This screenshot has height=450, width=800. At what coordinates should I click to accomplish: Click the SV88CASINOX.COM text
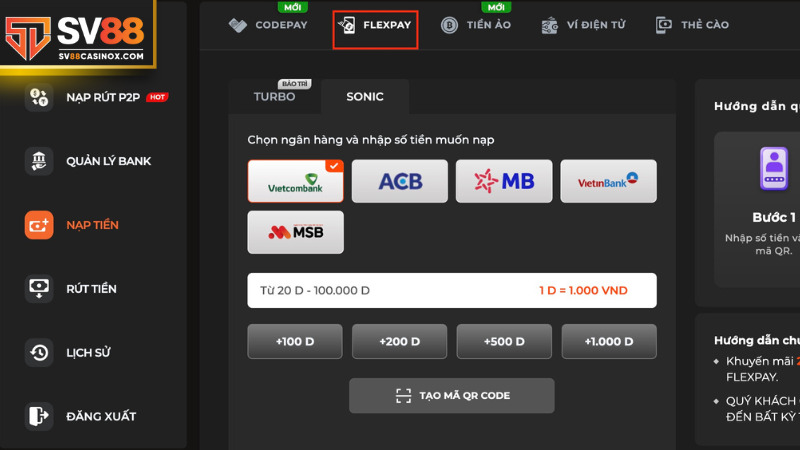point(101,56)
